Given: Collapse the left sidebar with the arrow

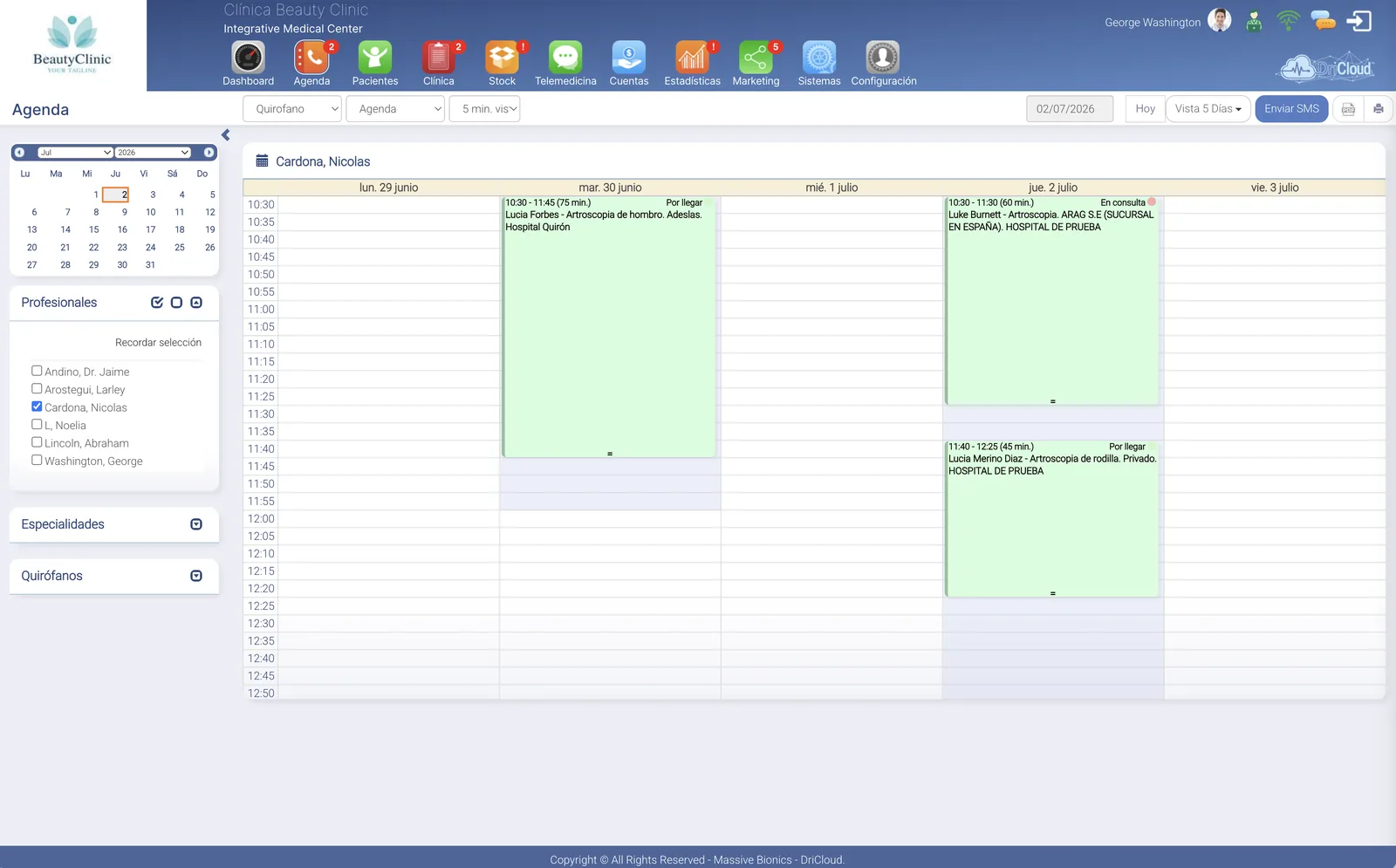Looking at the screenshot, I should [225, 135].
